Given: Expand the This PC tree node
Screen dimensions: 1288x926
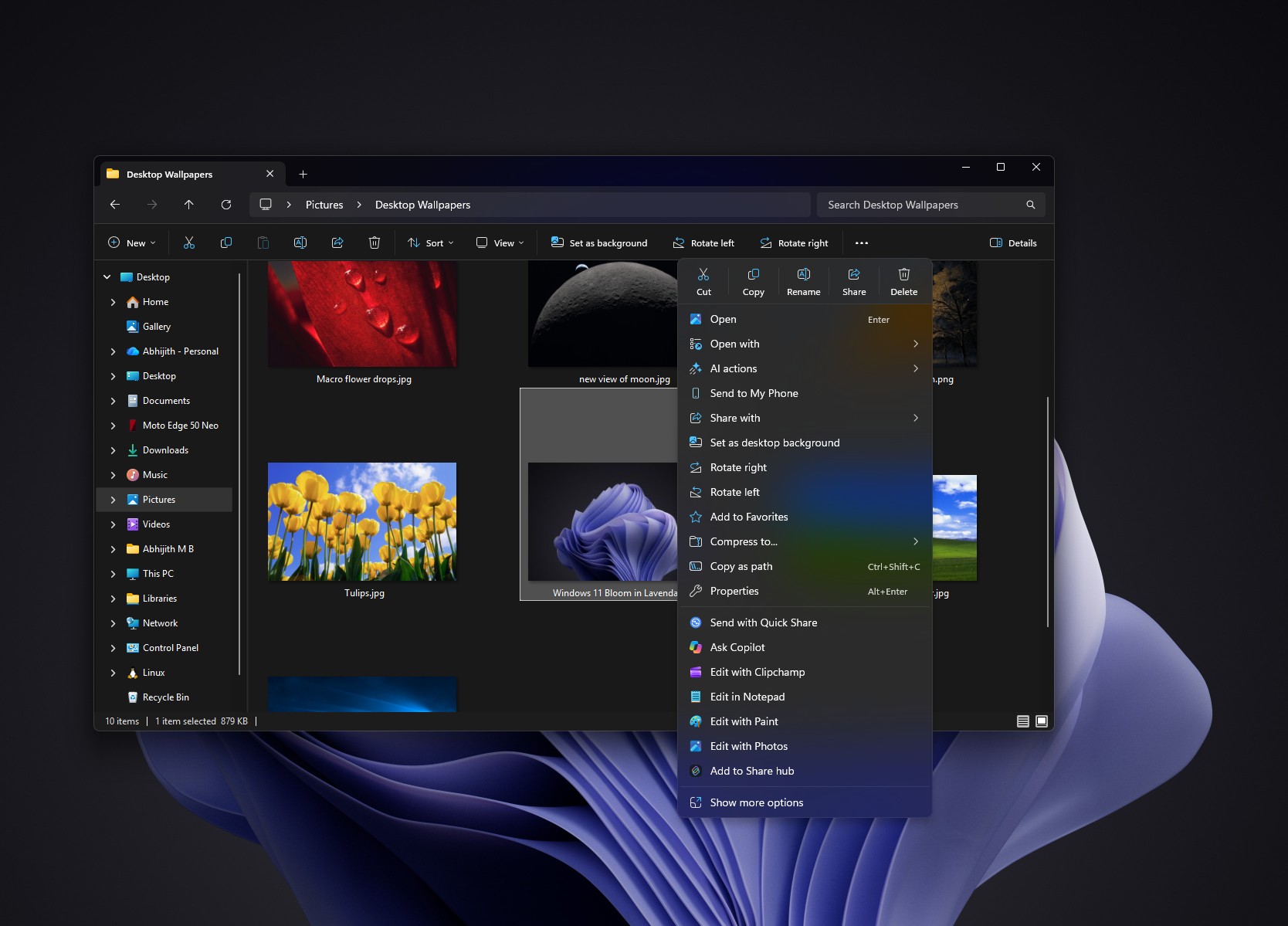Looking at the screenshot, I should 114,574.
